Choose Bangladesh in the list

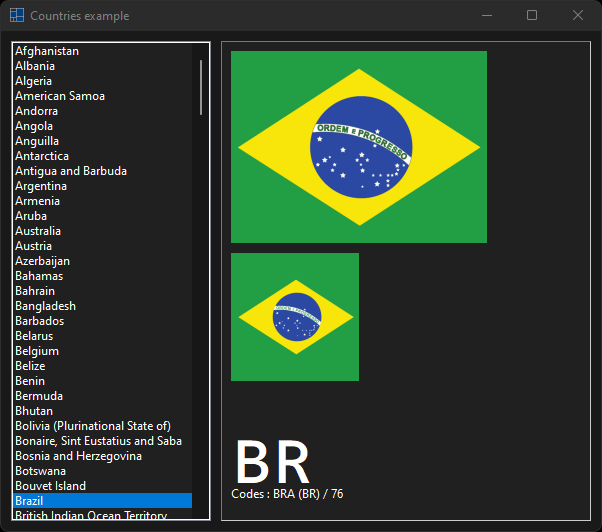103,306
